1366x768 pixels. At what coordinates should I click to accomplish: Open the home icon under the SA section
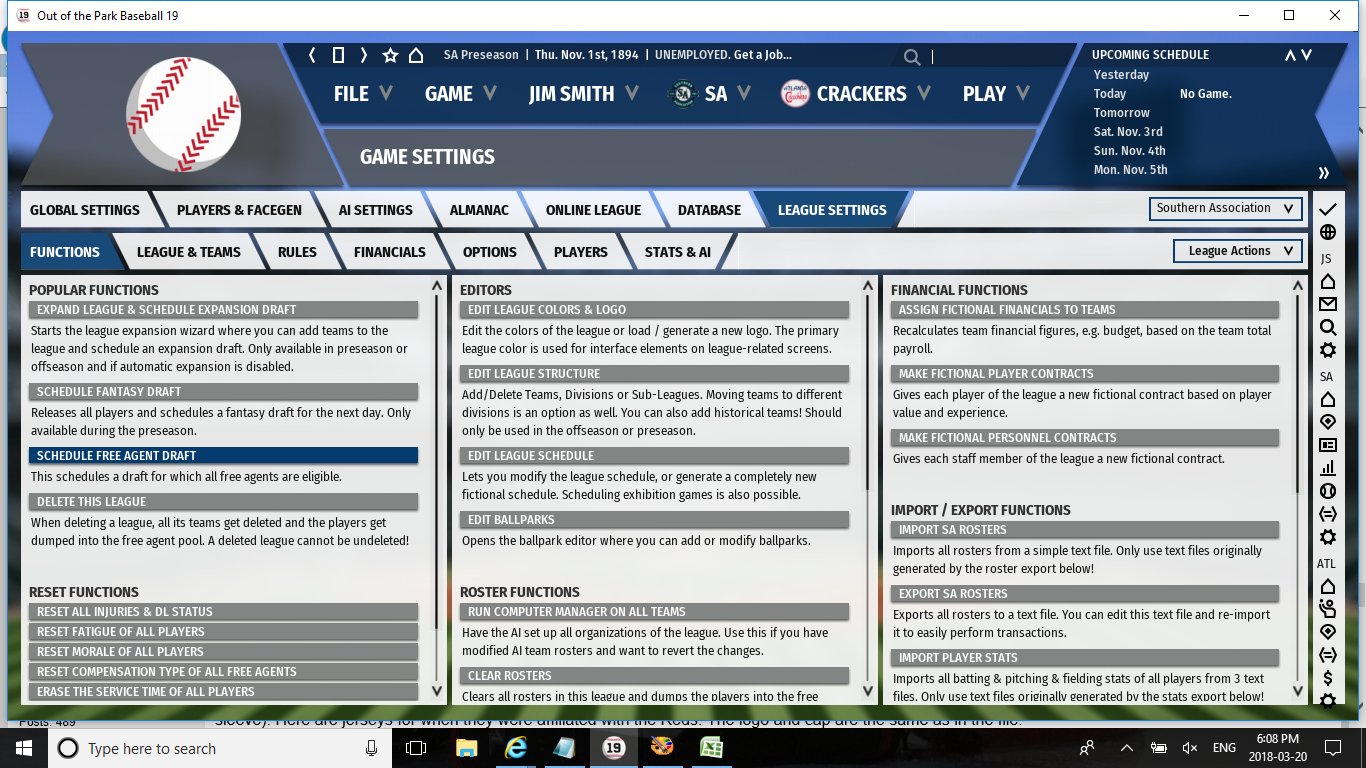coord(1327,399)
